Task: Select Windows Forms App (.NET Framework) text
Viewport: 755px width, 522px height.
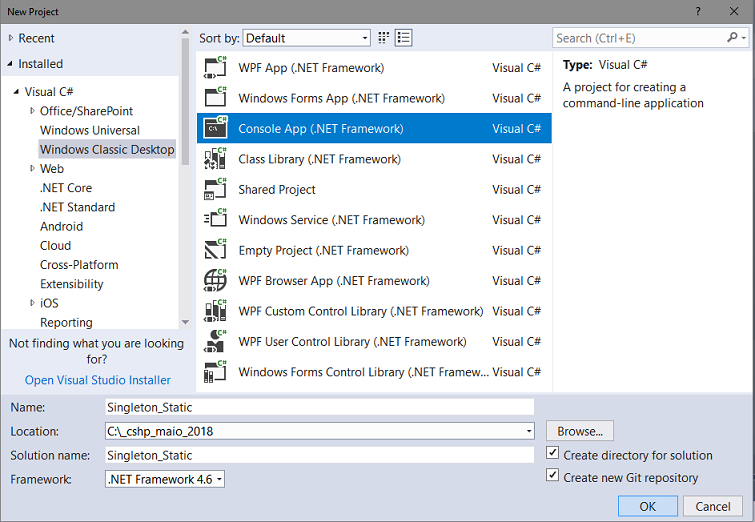Action: coord(341,98)
